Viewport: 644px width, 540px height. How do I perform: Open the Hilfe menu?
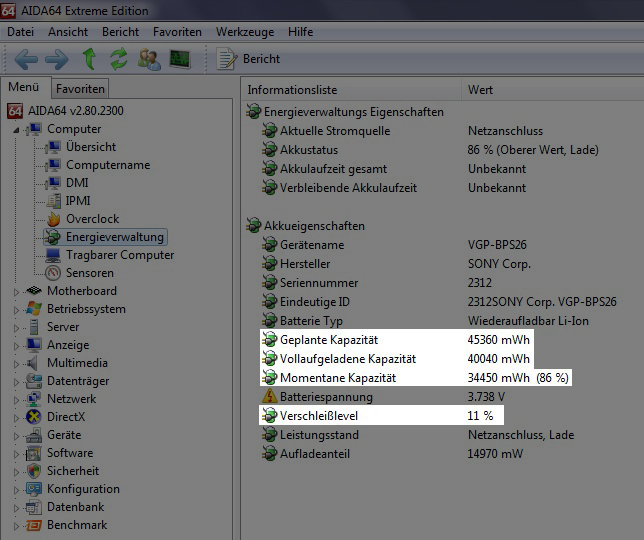click(x=301, y=32)
